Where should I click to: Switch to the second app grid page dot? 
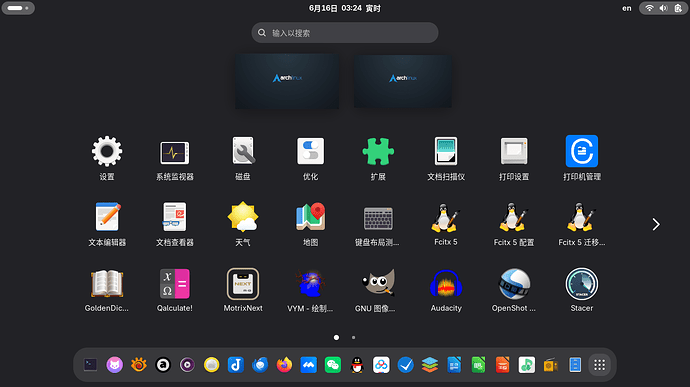coord(353,338)
